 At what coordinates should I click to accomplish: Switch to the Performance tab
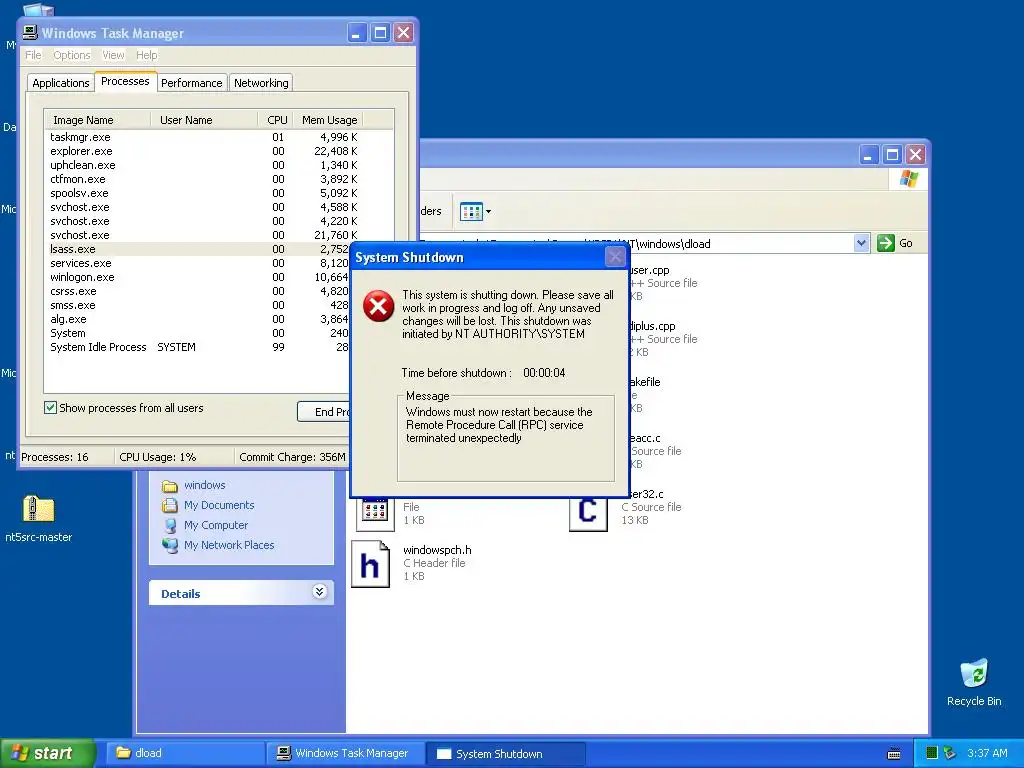pos(191,83)
